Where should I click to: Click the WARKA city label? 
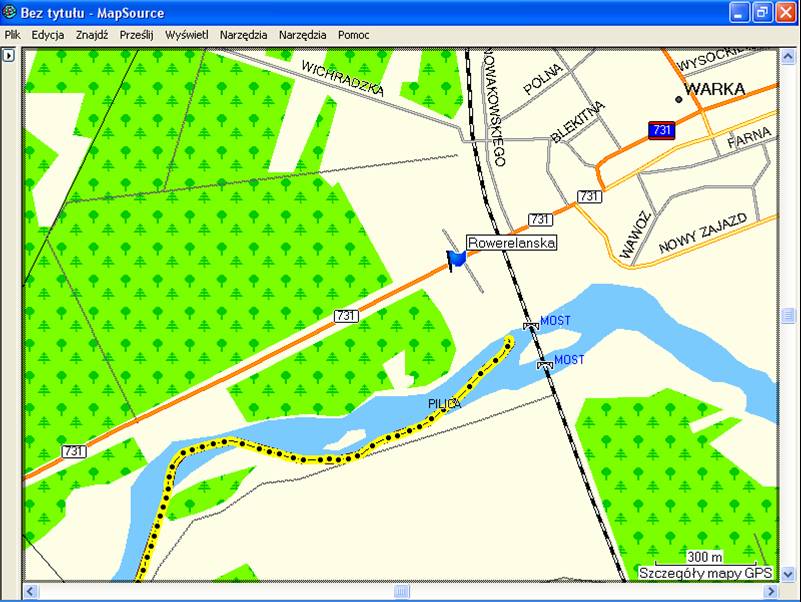(x=715, y=89)
